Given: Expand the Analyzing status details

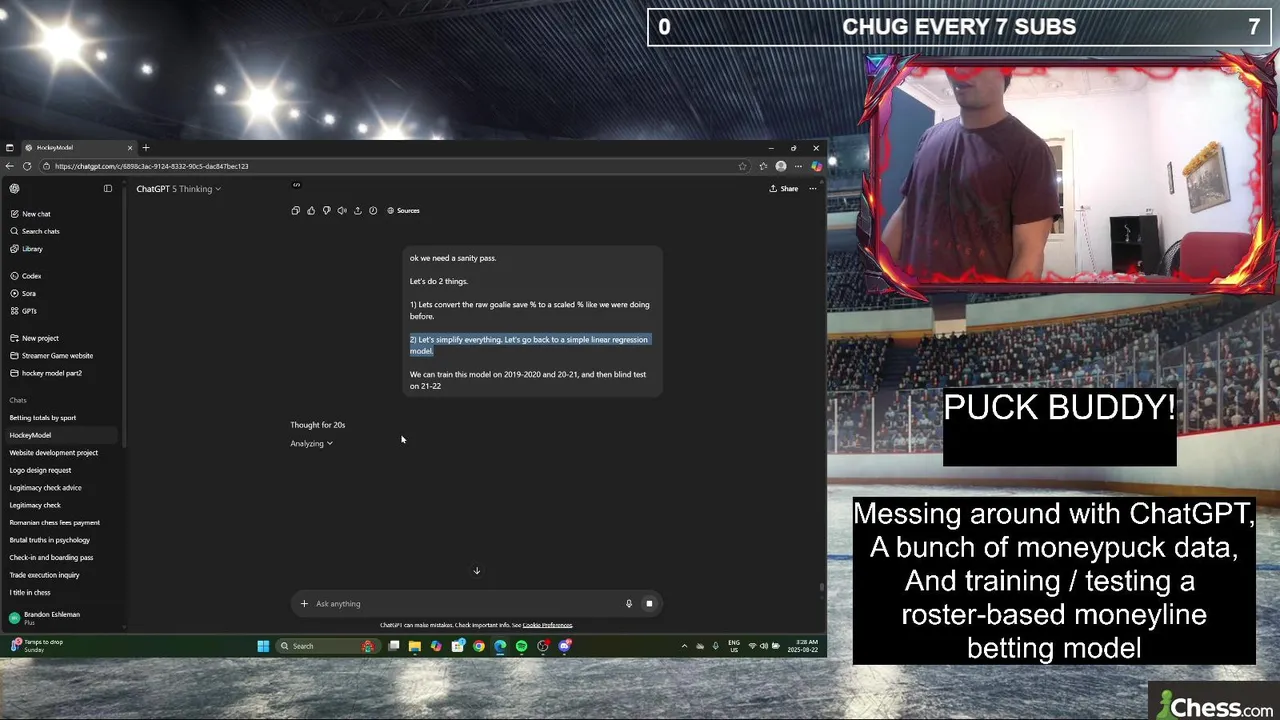Looking at the screenshot, I should 311,444.
